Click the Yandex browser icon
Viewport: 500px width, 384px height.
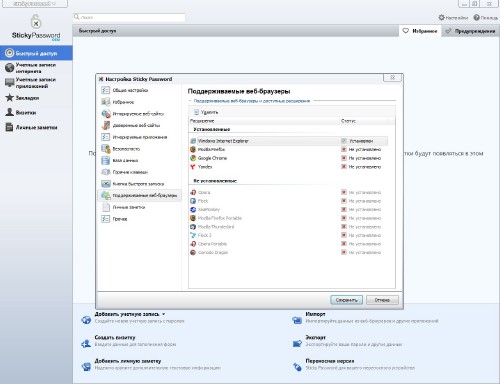[x=193, y=167]
